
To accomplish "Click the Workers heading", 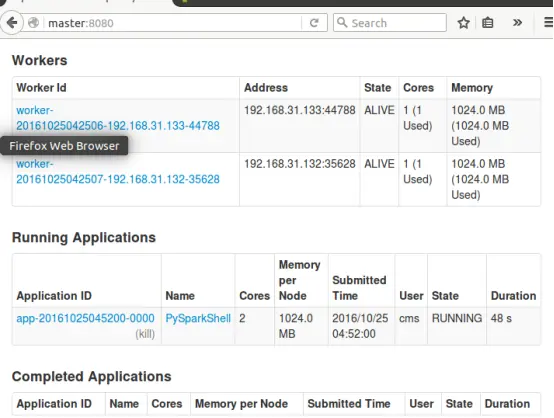I will (x=40, y=60).
